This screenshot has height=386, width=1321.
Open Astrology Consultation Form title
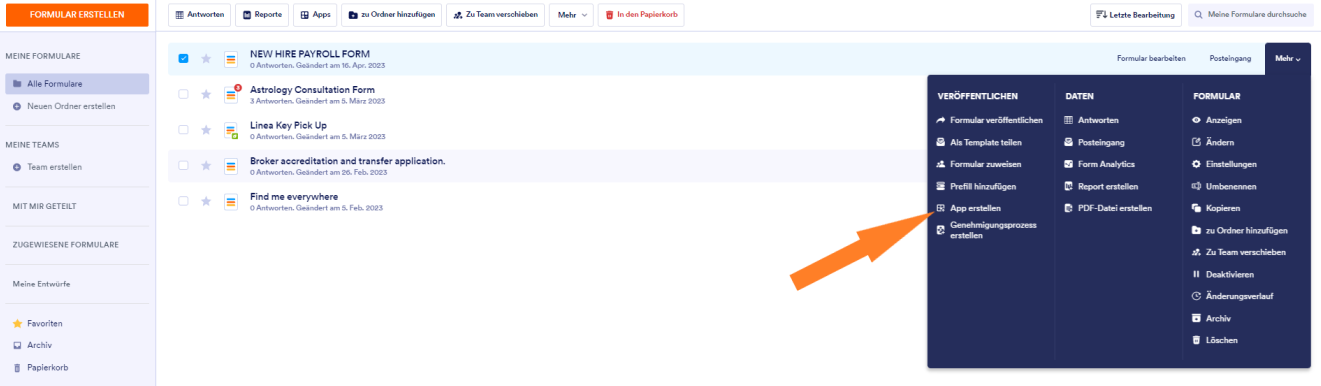point(312,90)
